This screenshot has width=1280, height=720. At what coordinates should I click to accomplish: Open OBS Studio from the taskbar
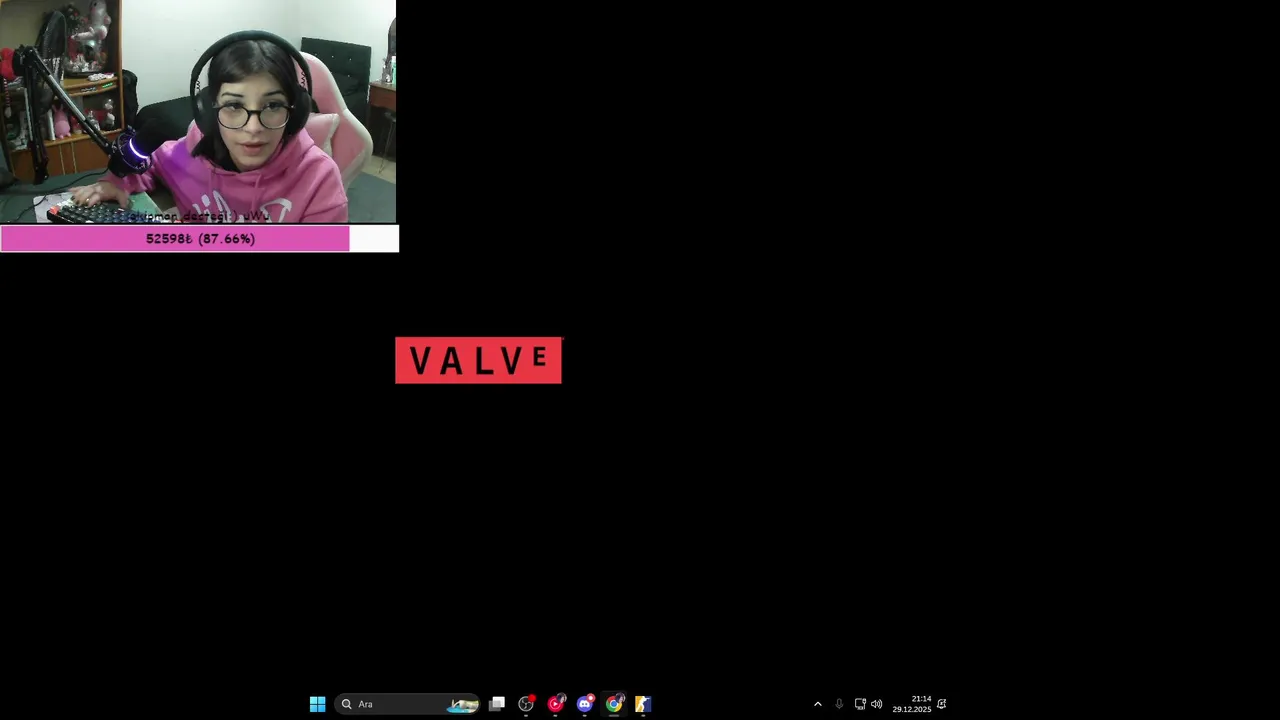click(x=526, y=704)
